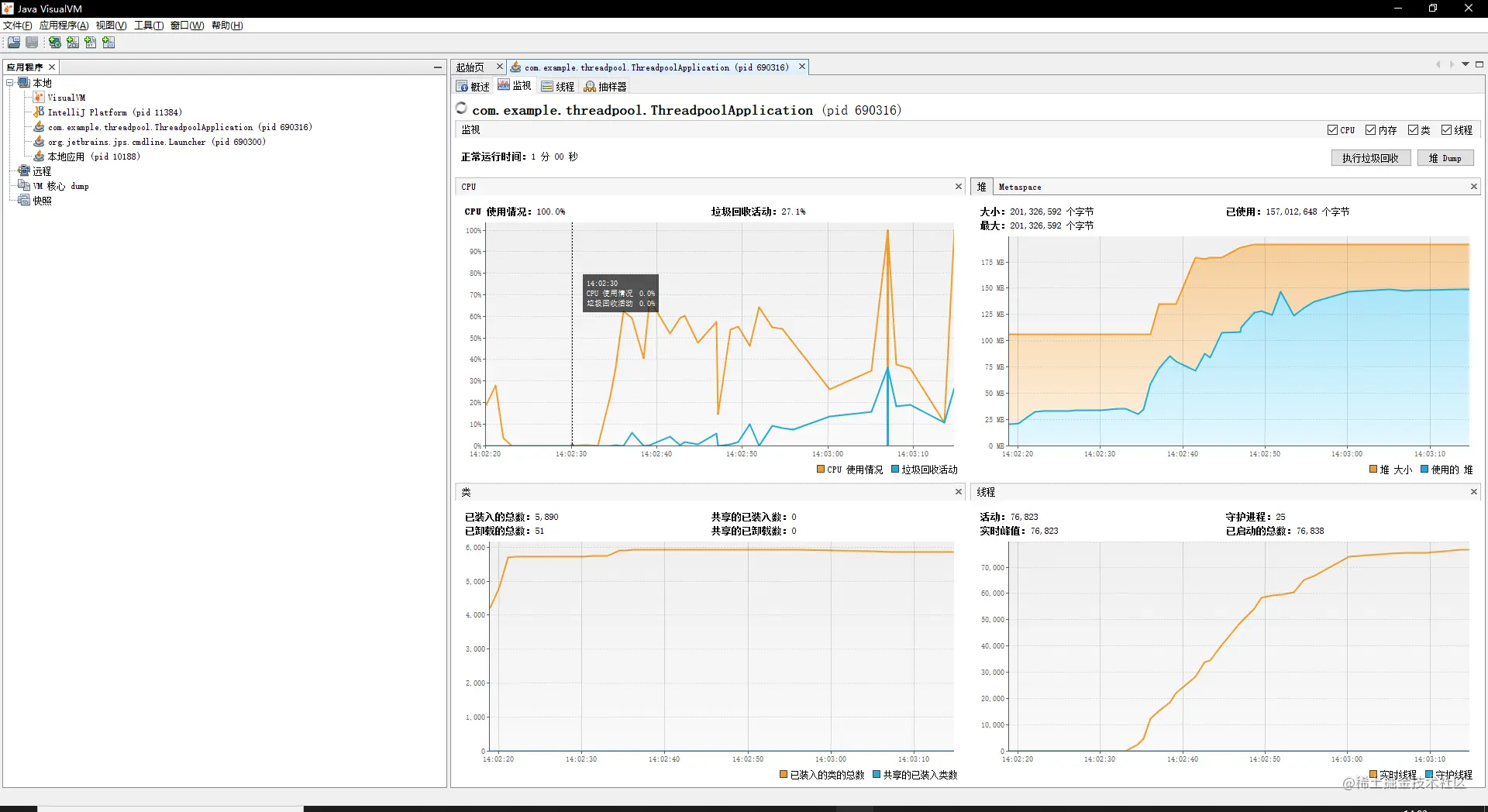Click the 垃圾回收活动 legend swatch
The height and width of the screenshot is (812, 1488).
[895, 469]
